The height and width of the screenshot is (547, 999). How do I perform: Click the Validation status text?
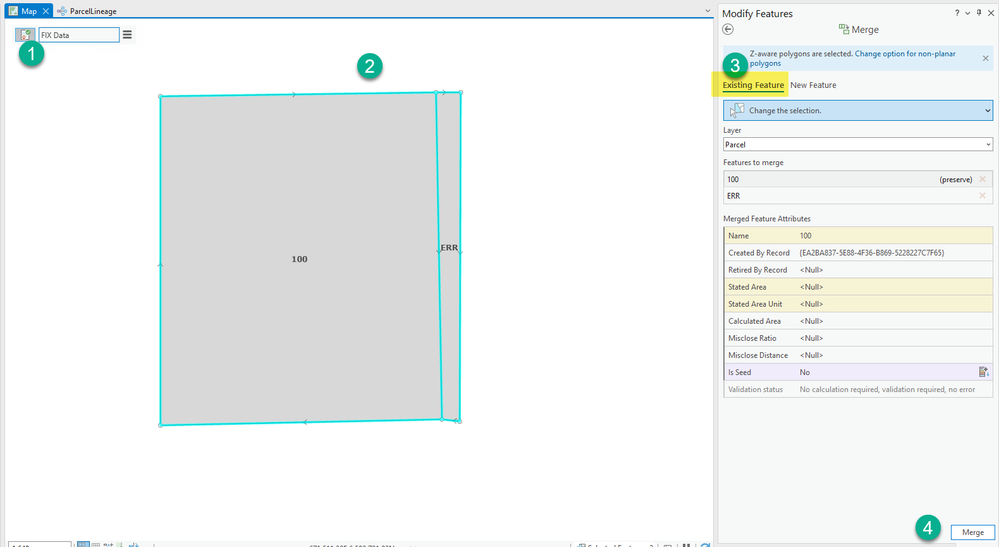pyautogui.click(x=887, y=390)
